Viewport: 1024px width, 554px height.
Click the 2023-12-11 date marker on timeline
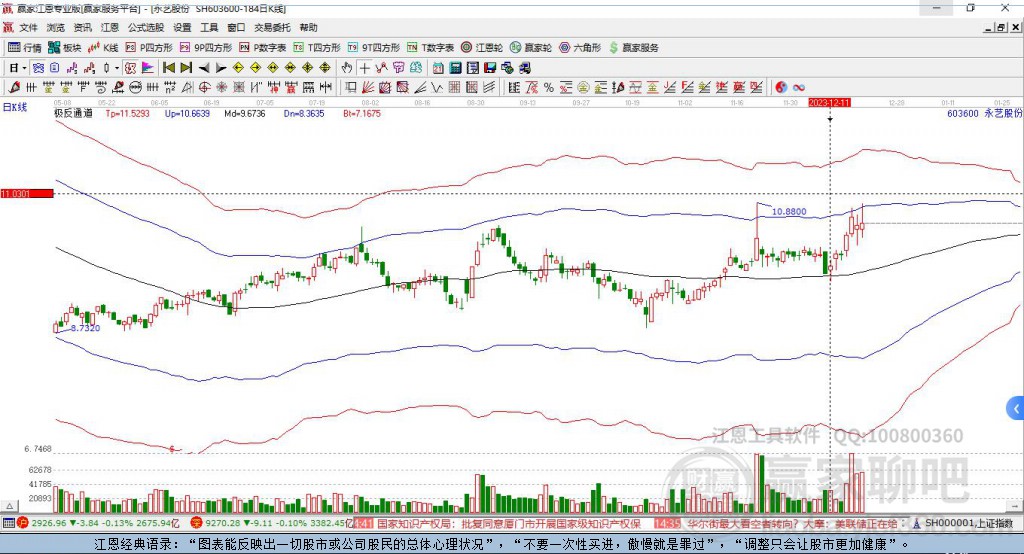[x=829, y=102]
